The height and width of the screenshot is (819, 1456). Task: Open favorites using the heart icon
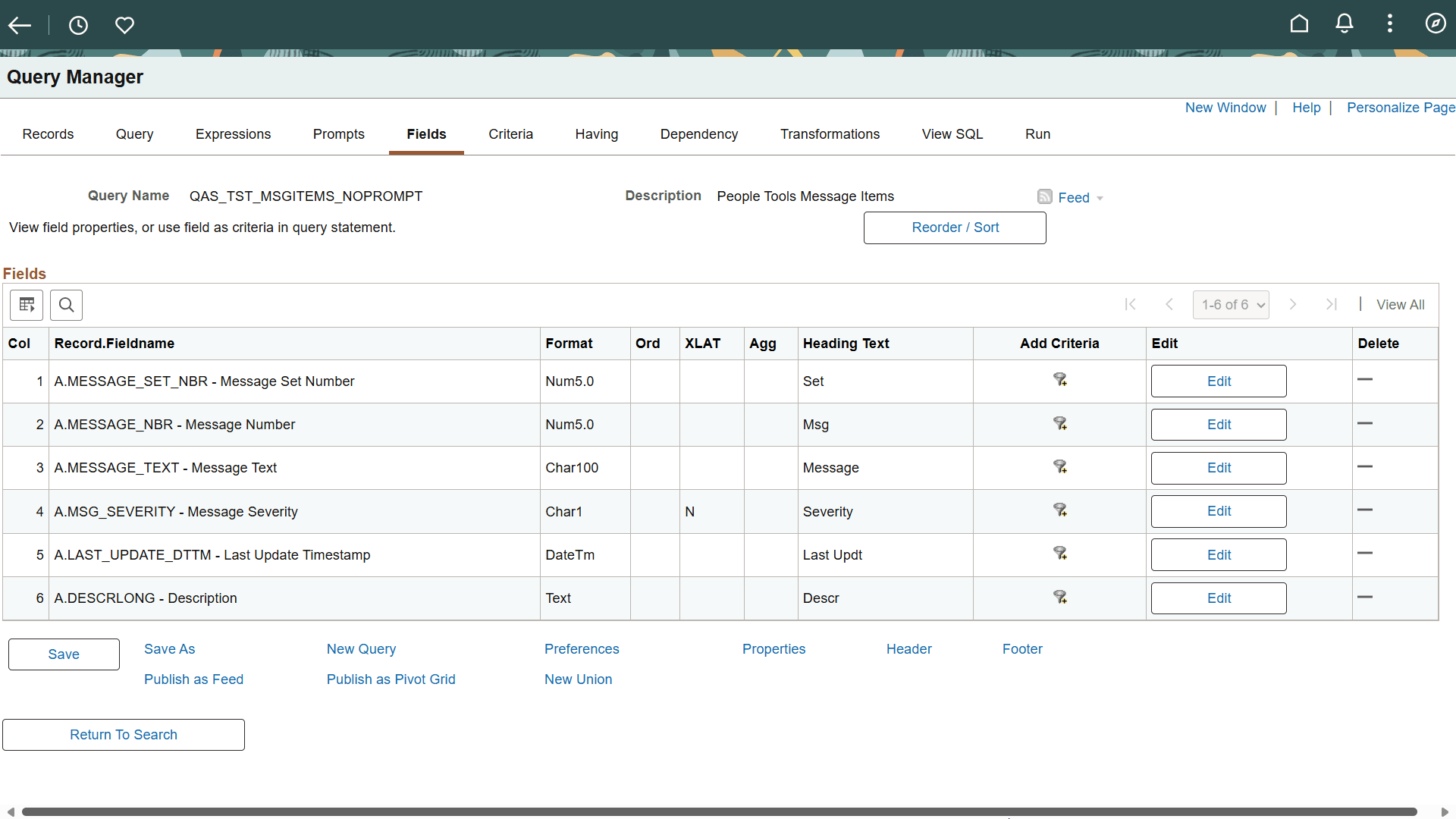[124, 25]
